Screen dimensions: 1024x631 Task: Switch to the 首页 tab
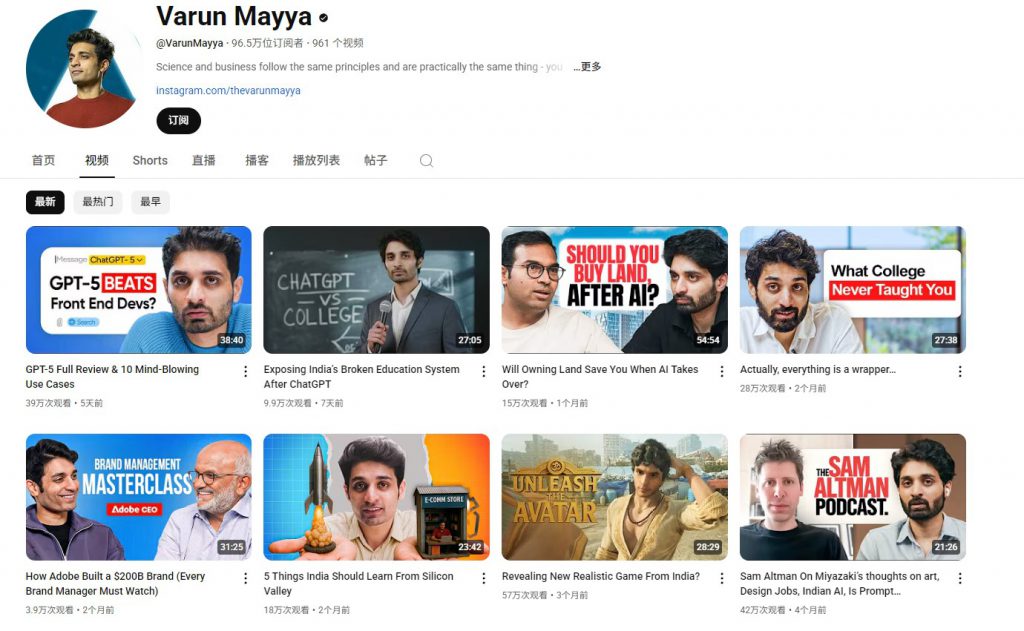point(44,161)
